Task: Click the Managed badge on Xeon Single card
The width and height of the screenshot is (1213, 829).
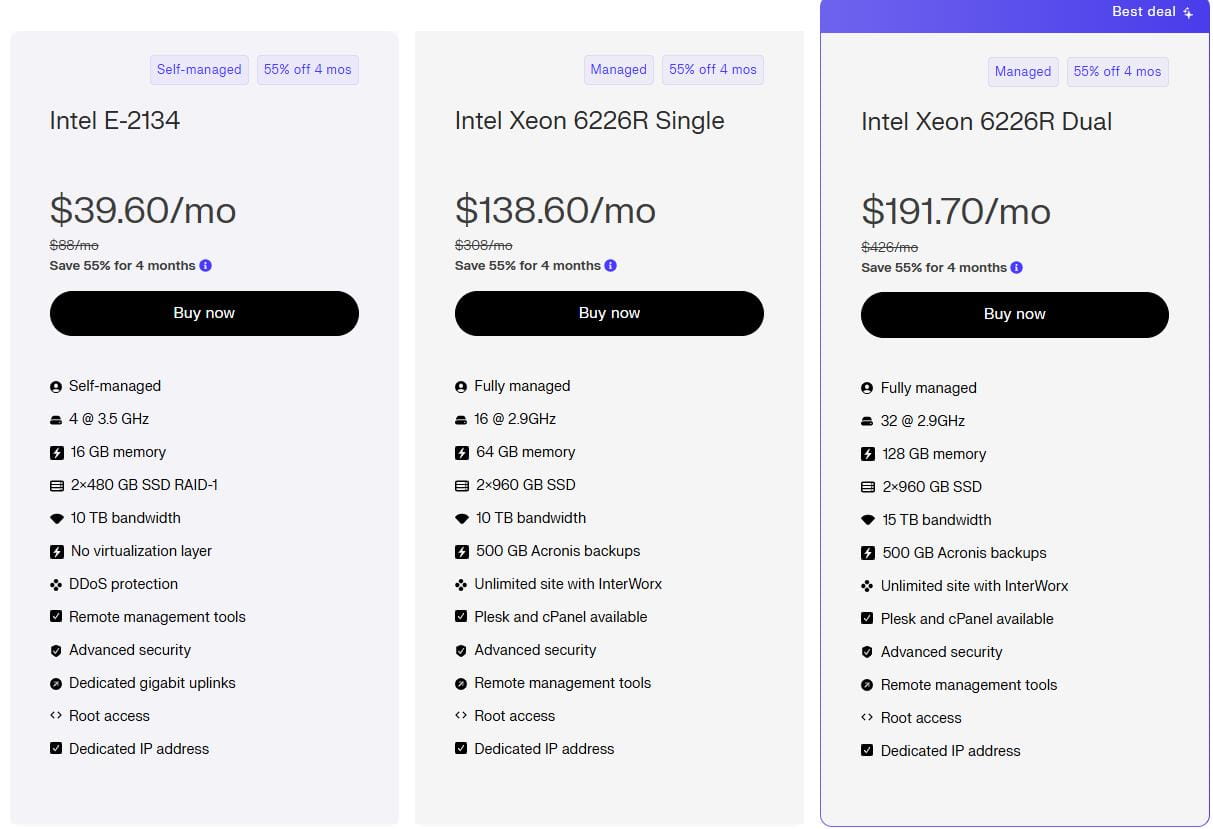Action: 618,70
